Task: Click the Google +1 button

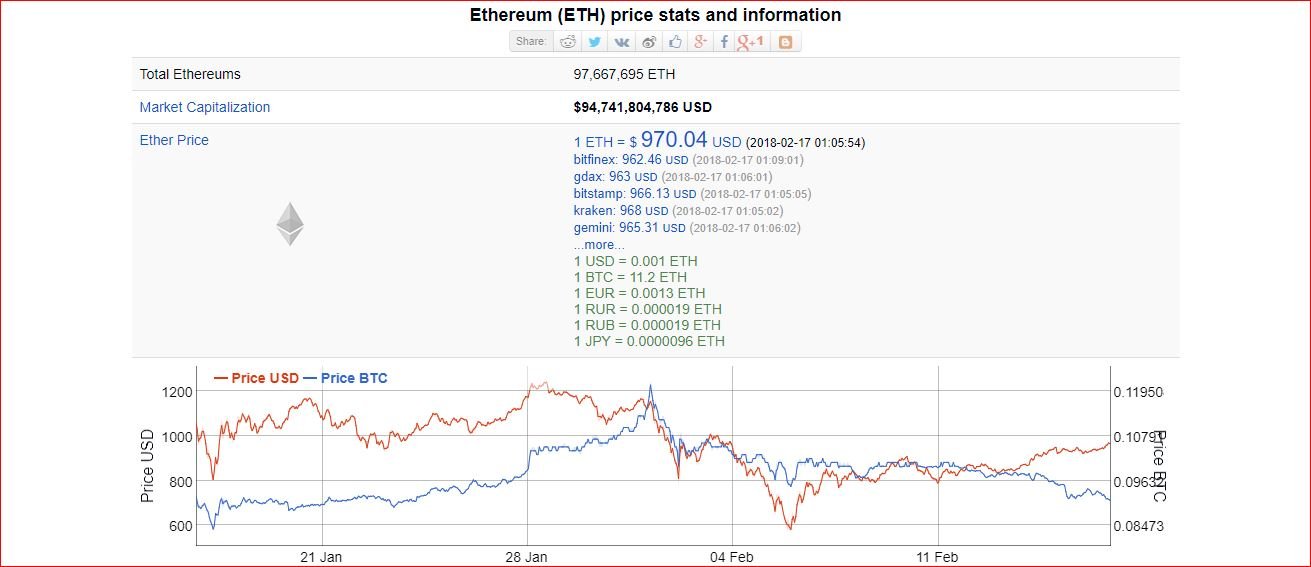Action: click(750, 42)
